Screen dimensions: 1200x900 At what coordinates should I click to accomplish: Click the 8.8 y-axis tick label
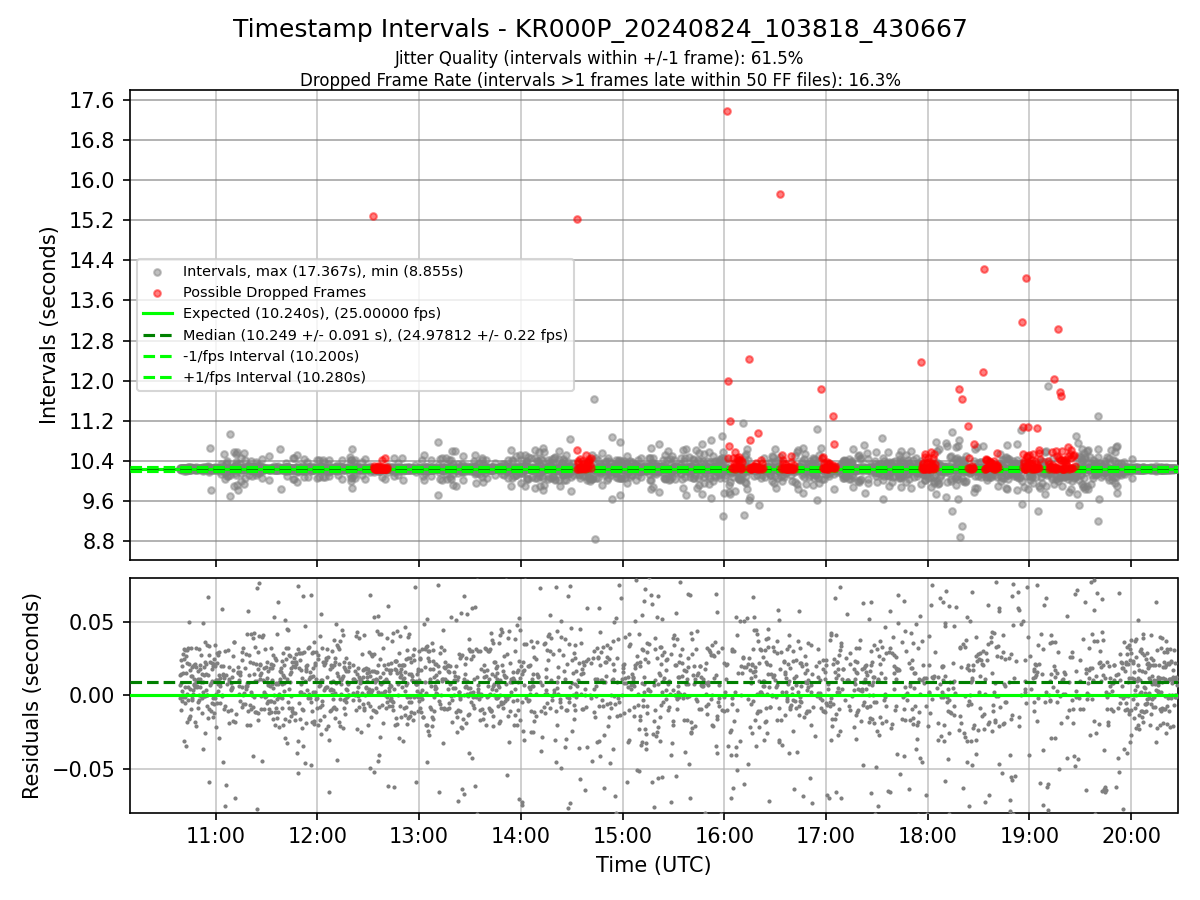click(99, 541)
